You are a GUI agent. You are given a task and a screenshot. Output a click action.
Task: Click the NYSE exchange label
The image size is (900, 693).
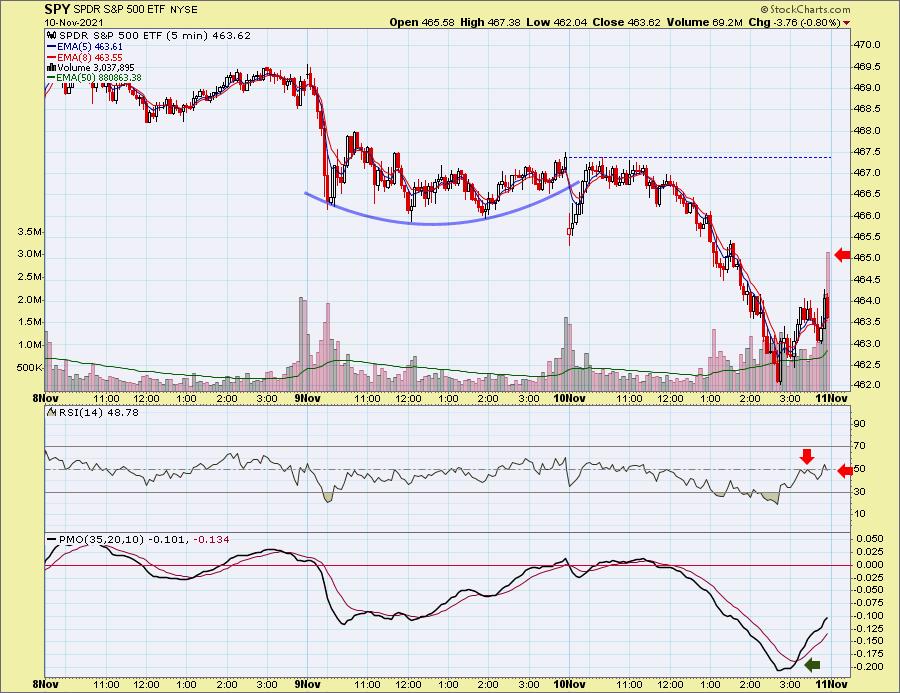click(184, 10)
